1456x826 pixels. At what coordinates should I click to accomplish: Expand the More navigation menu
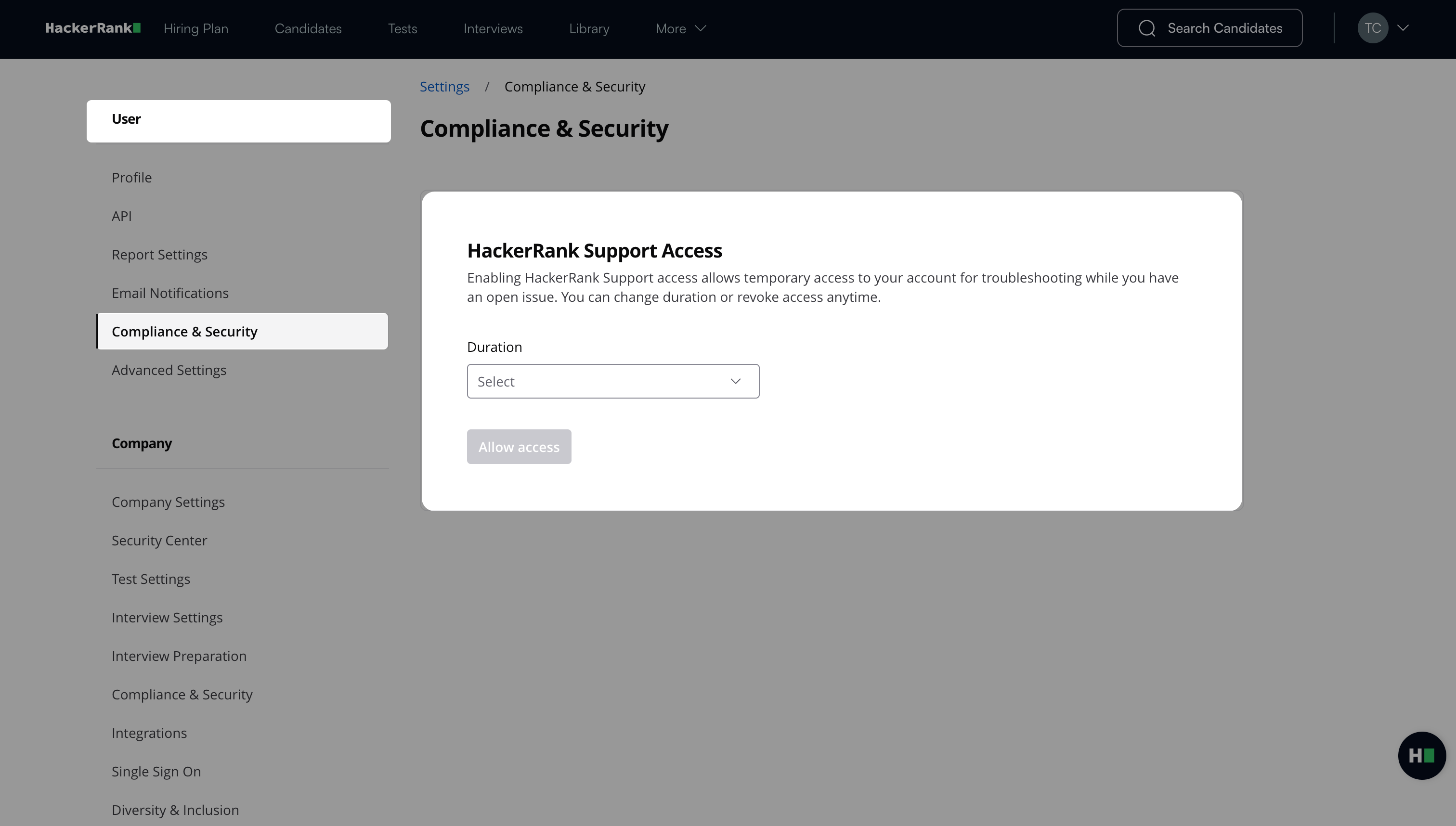click(680, 28)
